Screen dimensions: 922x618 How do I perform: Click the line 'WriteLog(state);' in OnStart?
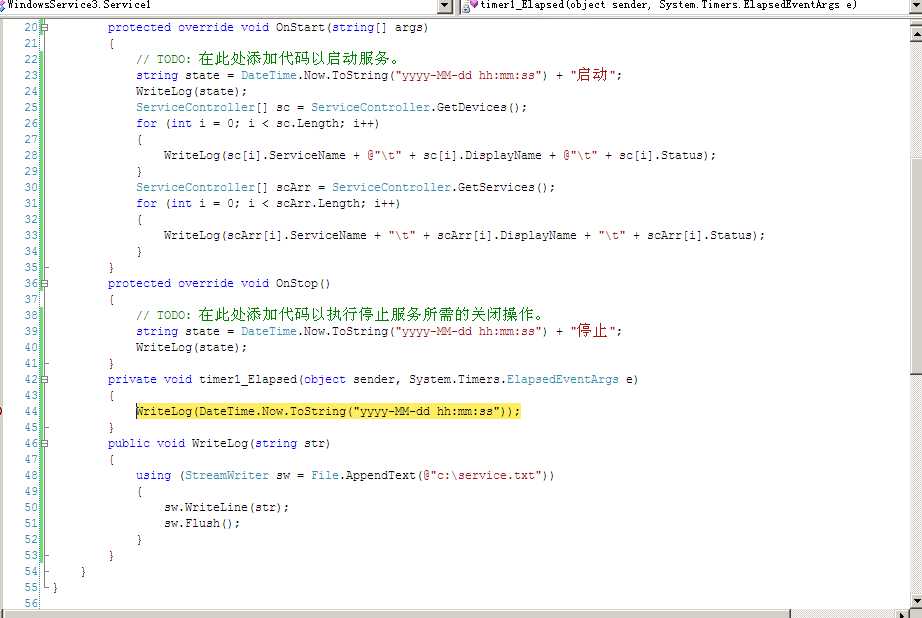(x=191, y=91)
